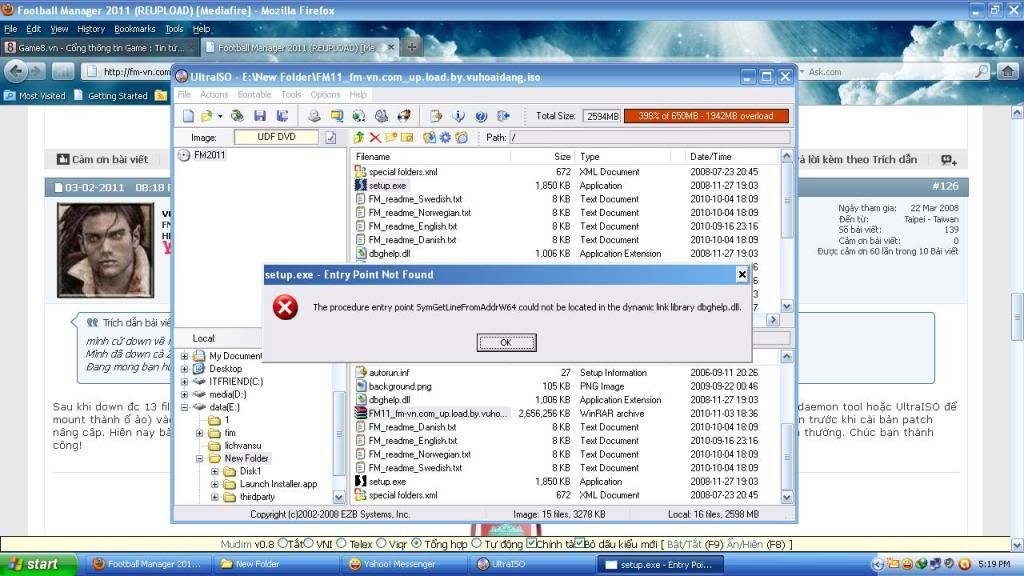Viewport: 1024px width, 576px height.
Task: Open the dropdown arrow beside Open file icon
Action: (219, 116)
